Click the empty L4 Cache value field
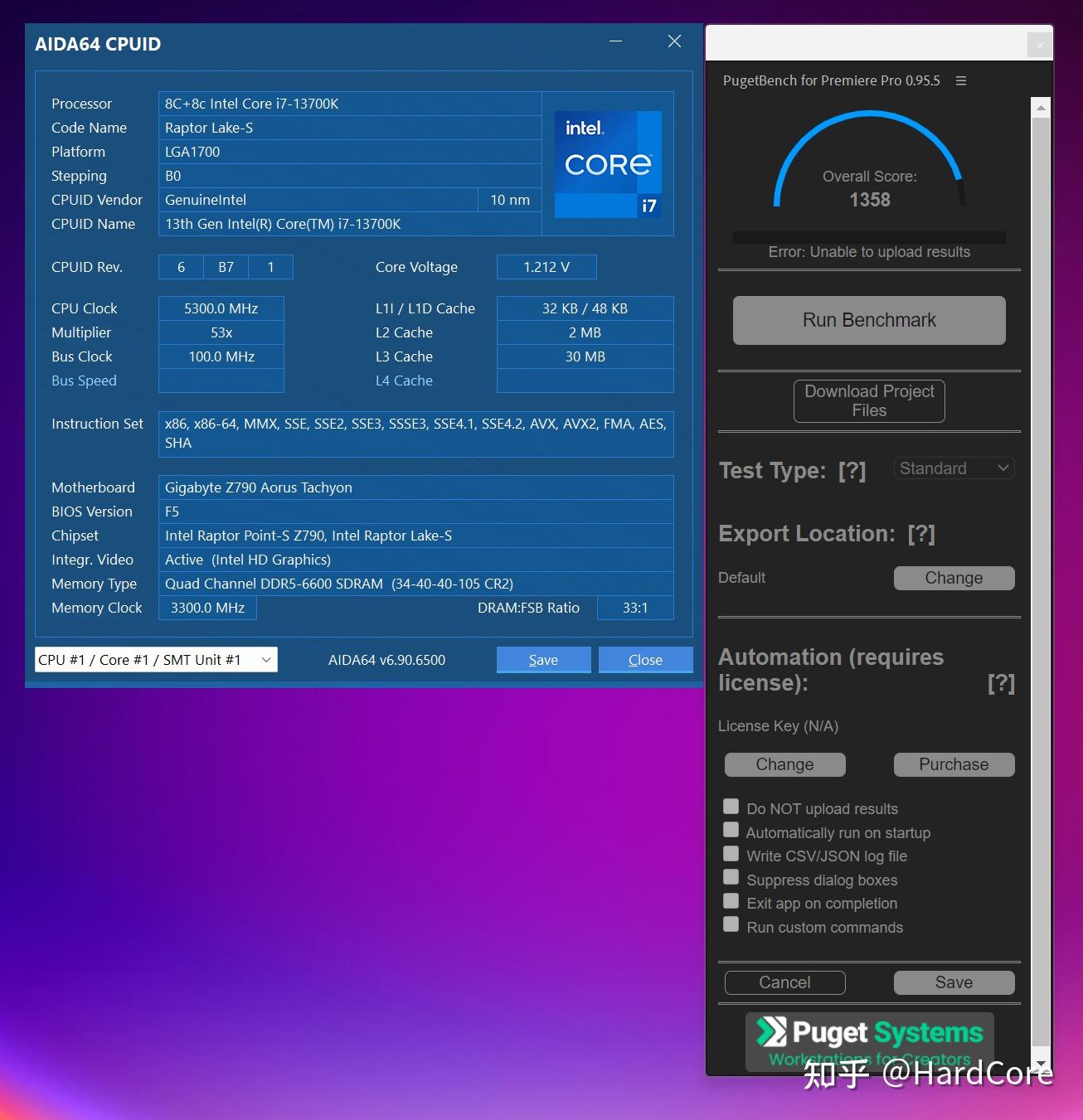 pyautogui.click(x=585, y=381)
